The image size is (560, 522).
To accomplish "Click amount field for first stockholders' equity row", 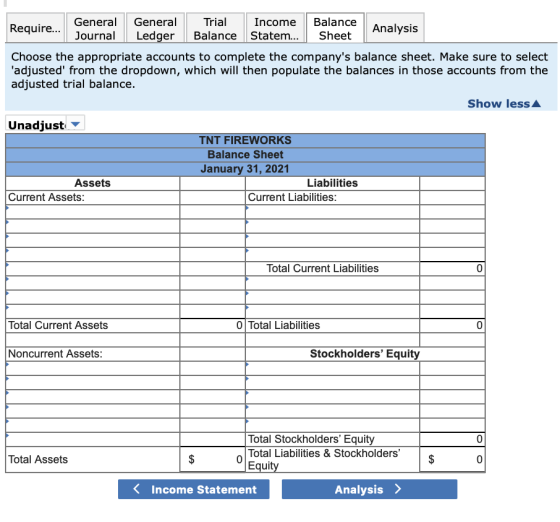I will tap(452, 368).
